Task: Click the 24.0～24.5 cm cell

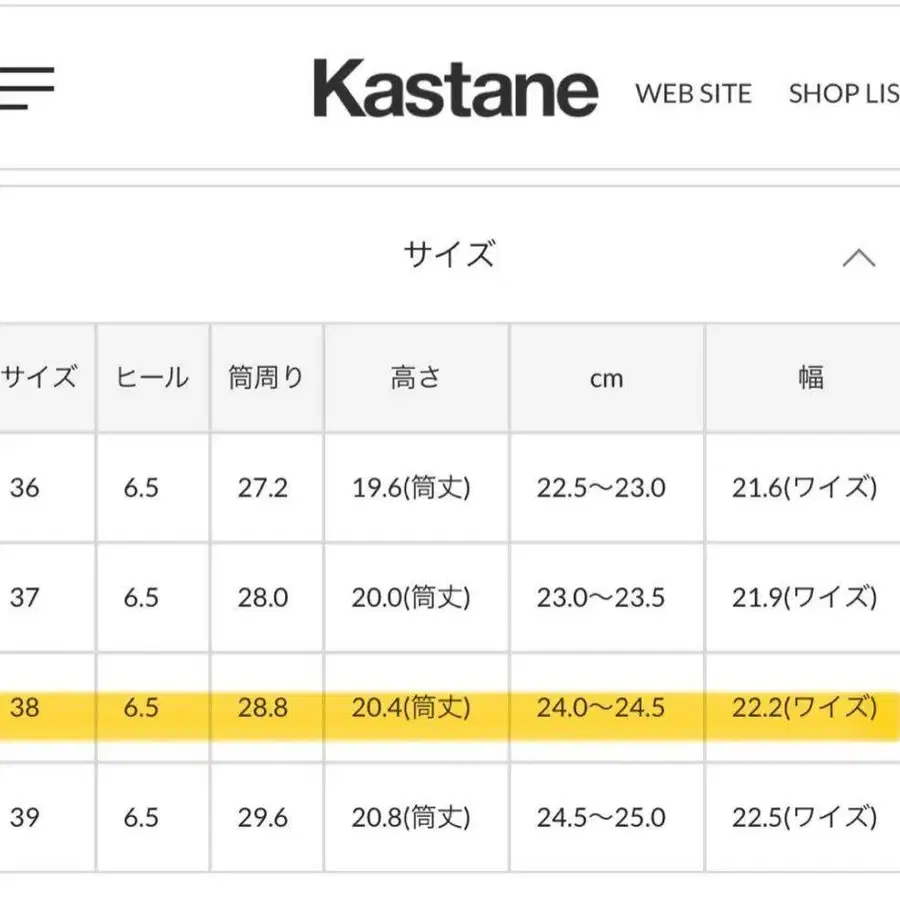Action: (600, 708)
